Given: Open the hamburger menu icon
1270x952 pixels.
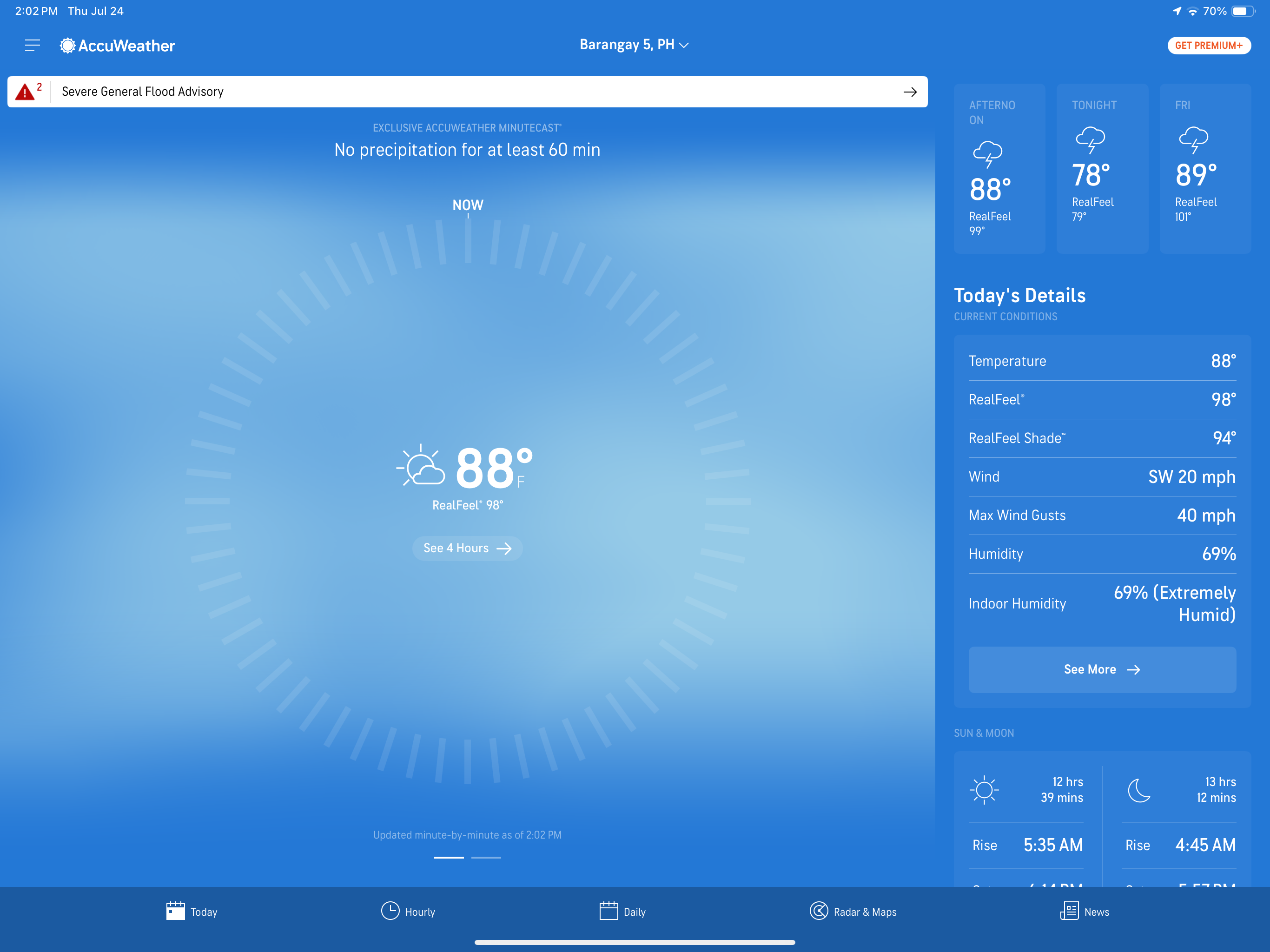Looking at the screenshot, I should coord(33,46).
